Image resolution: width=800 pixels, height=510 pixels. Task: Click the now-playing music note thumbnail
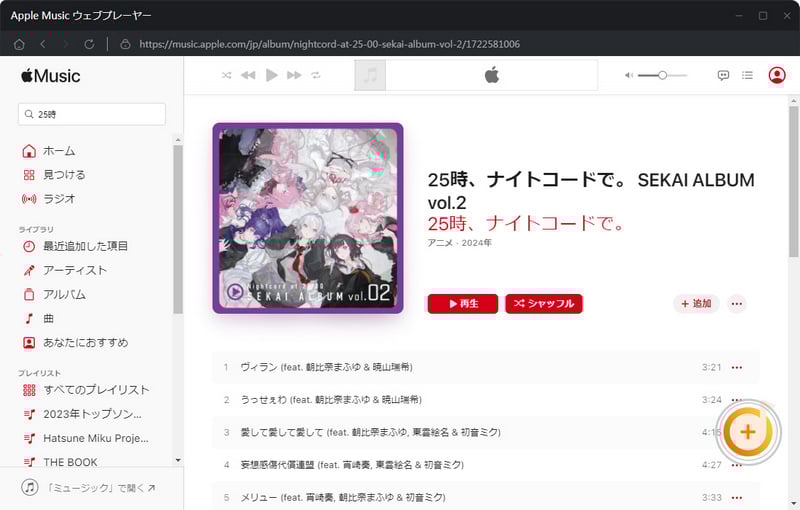pos(370,75)
